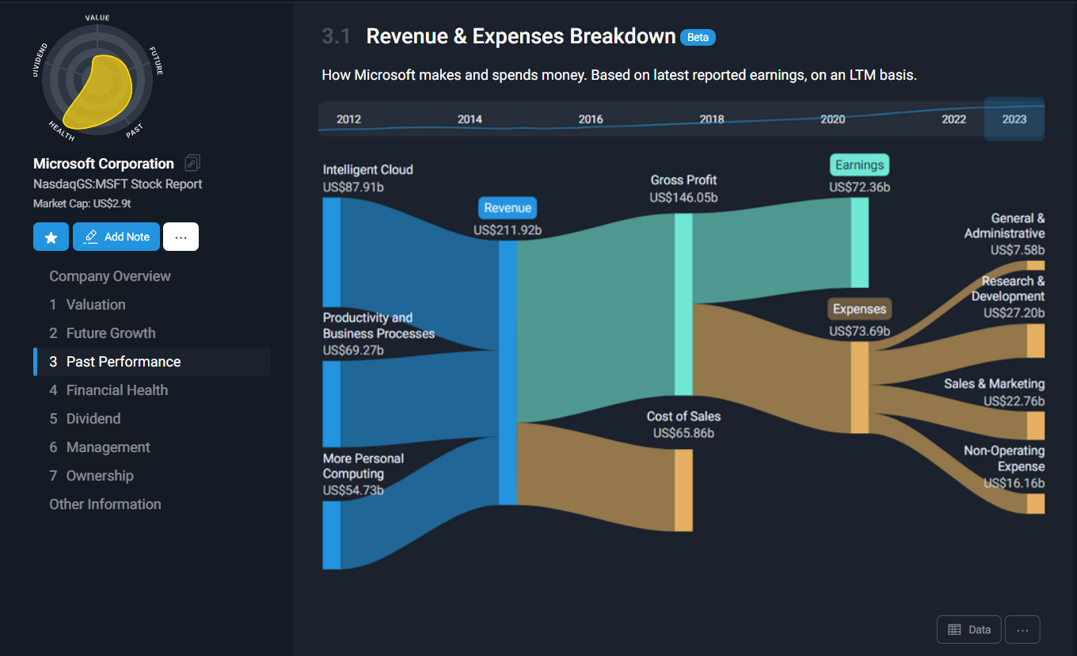Click the Non-Operating Expense label
Screen dimensions: 1077x656
tap(1004, 458)
